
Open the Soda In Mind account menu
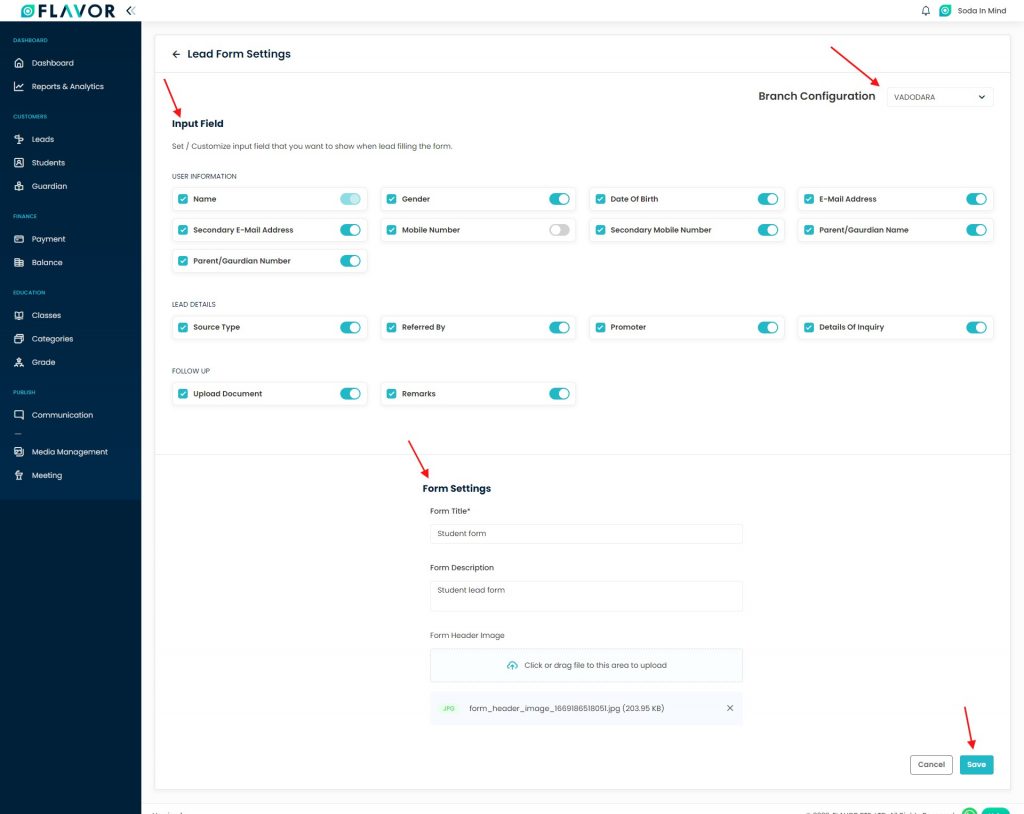(x=973, y=10)
